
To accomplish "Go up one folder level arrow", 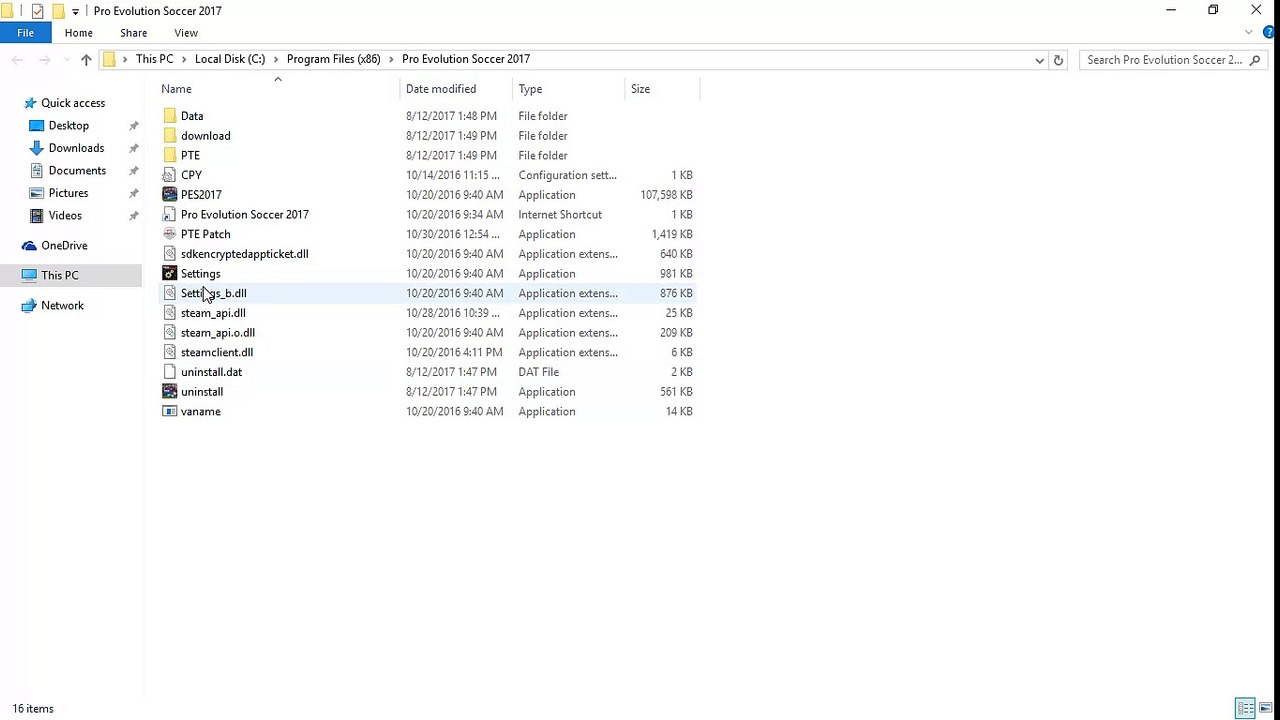I will pos(86,60).
